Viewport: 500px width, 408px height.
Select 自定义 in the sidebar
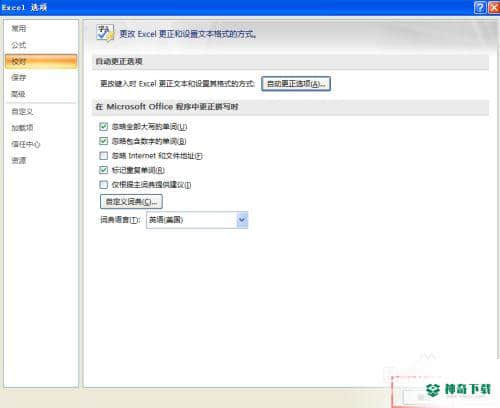(x=22, y=111)
